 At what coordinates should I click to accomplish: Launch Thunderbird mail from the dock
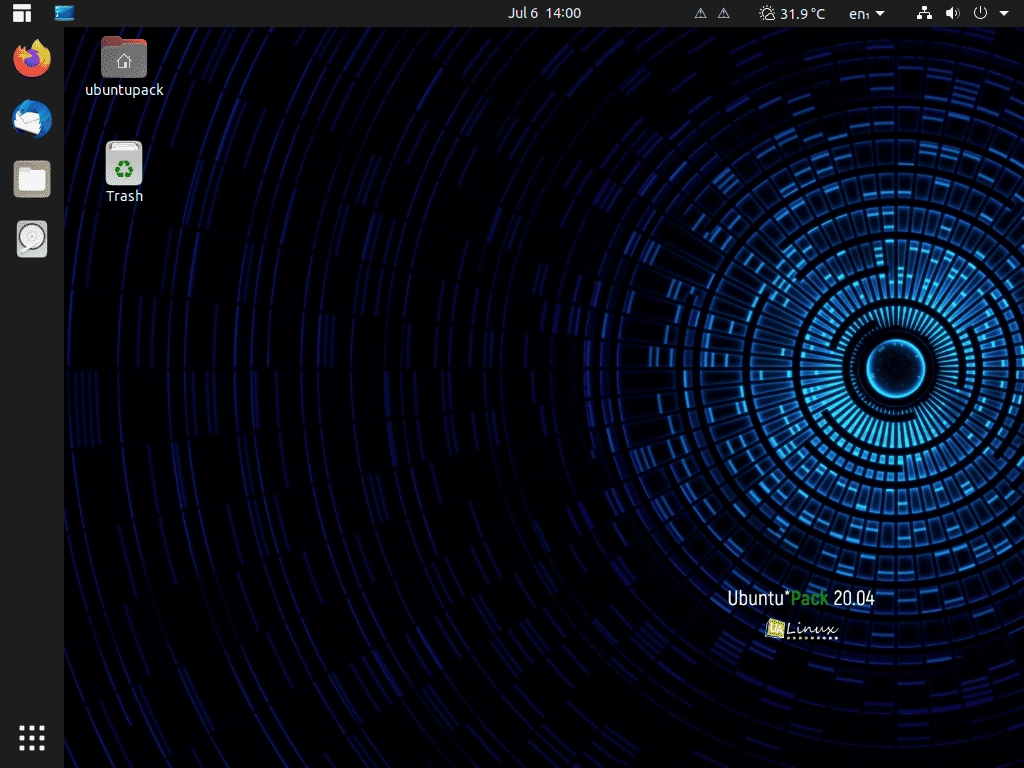(x=32, y=119)
